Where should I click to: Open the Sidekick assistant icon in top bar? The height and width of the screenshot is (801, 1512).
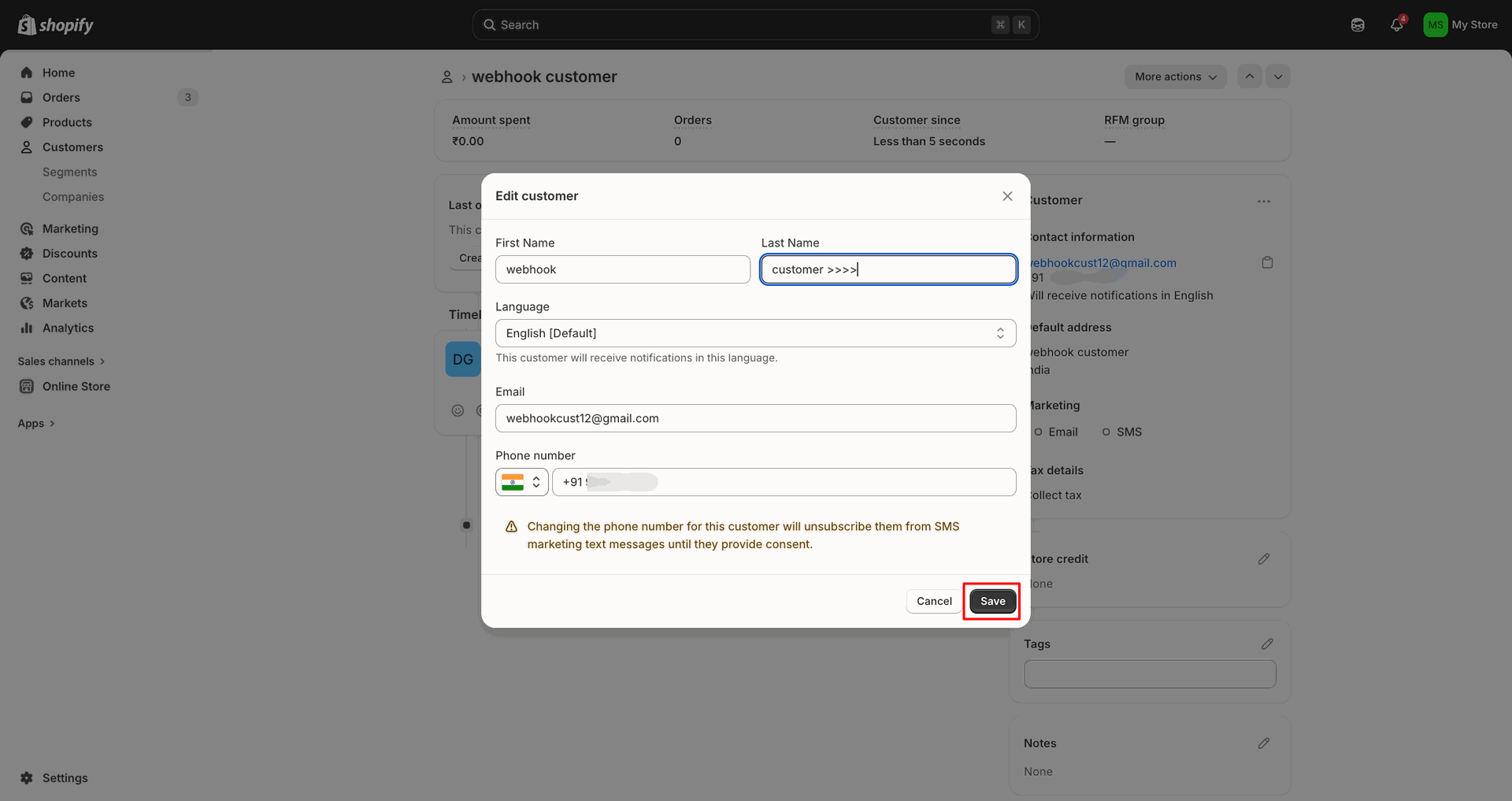1358,24
